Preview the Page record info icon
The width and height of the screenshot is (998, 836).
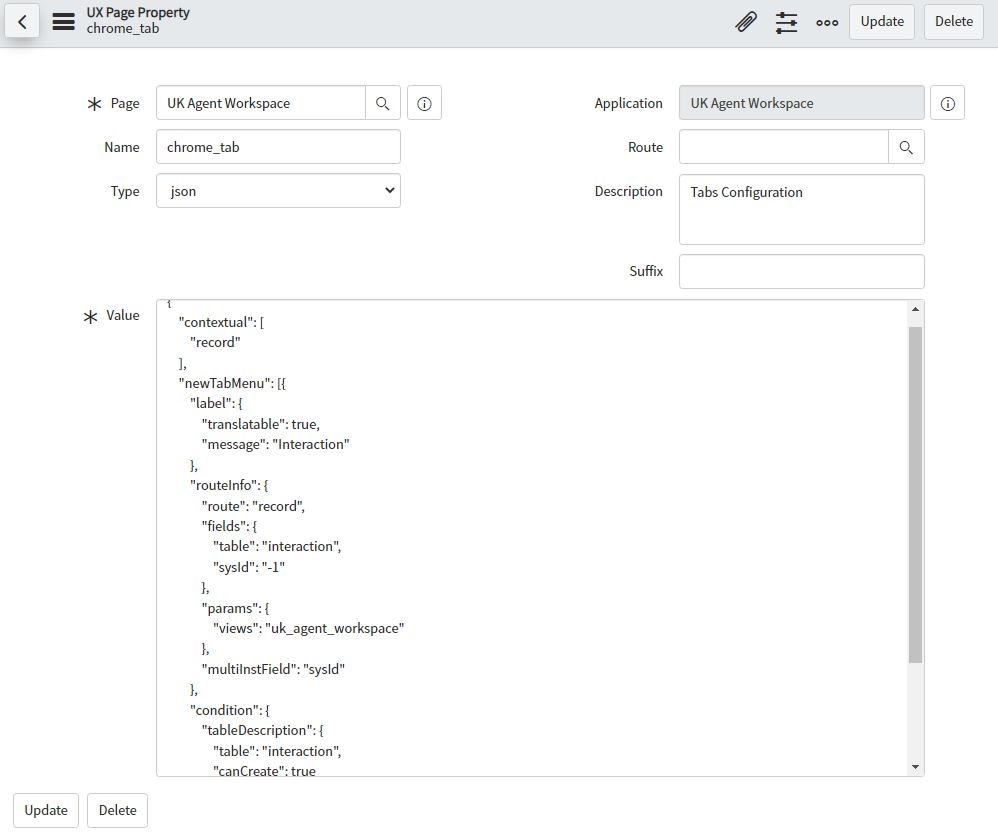coord(425,103)
